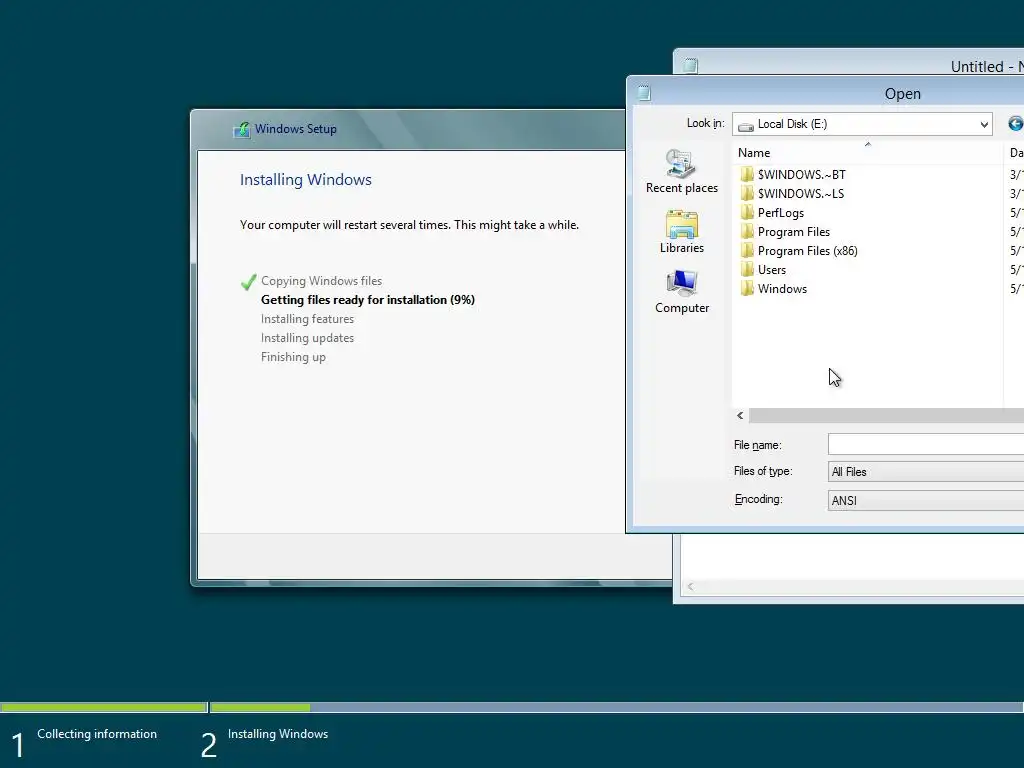Click inside the File name field
This screenshot has width=1024, height=768.
point(926,444)
